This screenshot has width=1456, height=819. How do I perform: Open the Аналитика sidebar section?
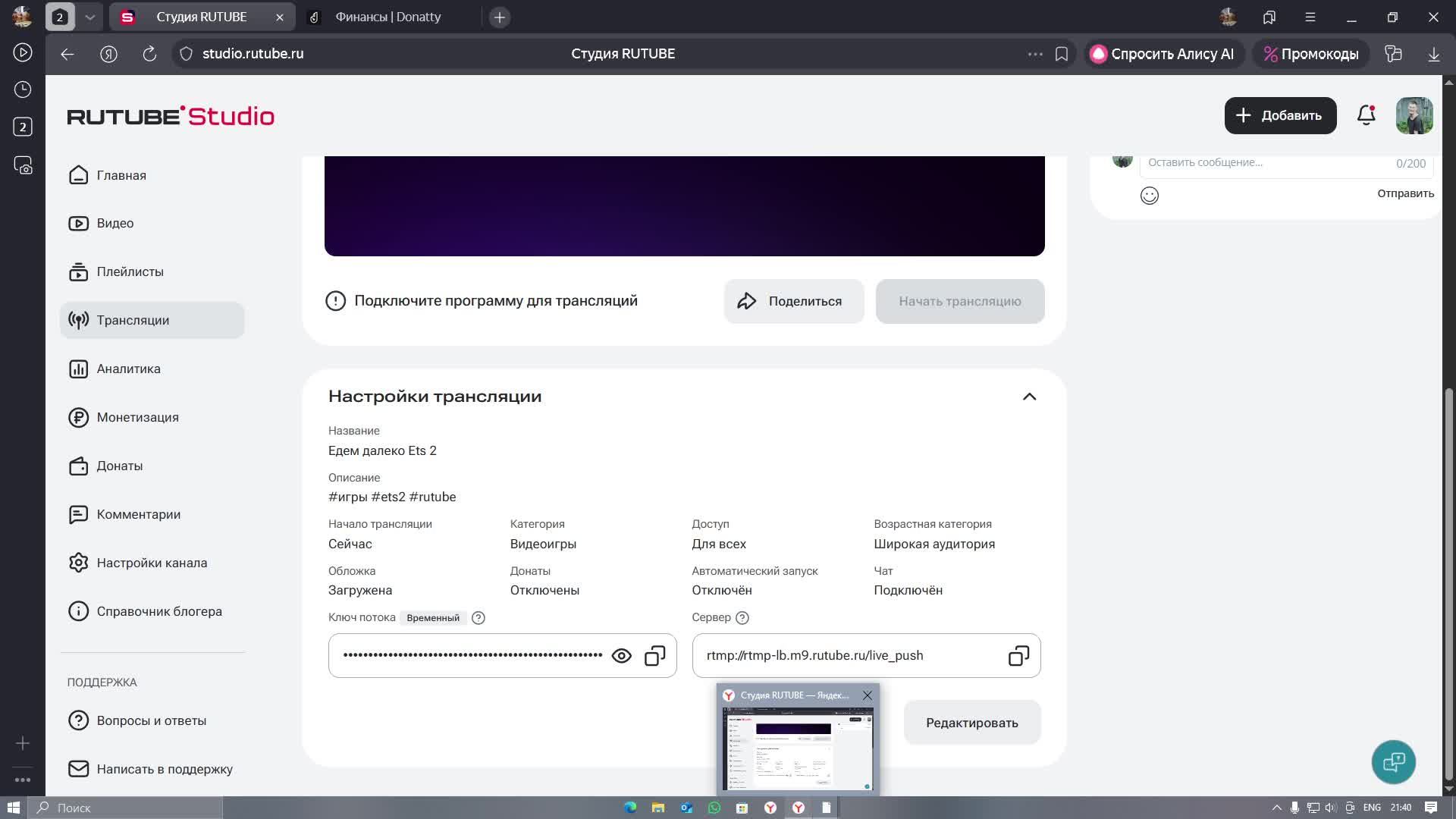[128, 369]
